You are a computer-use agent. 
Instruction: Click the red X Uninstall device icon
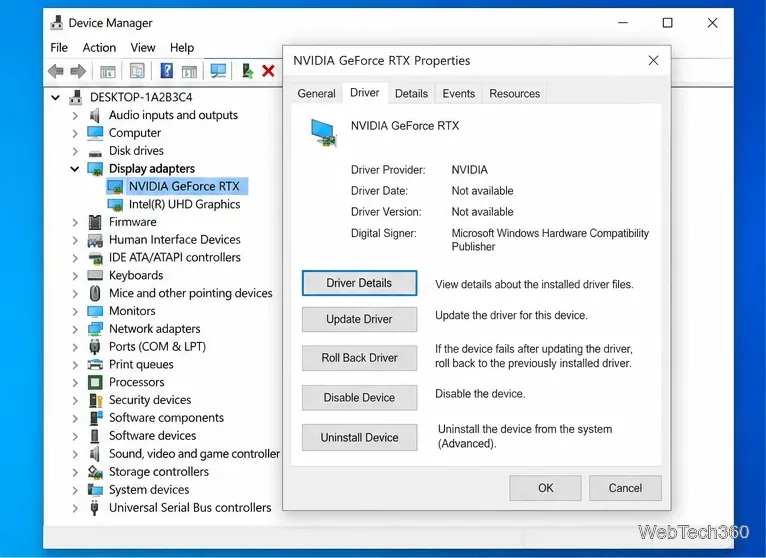[x=268, y=71]
